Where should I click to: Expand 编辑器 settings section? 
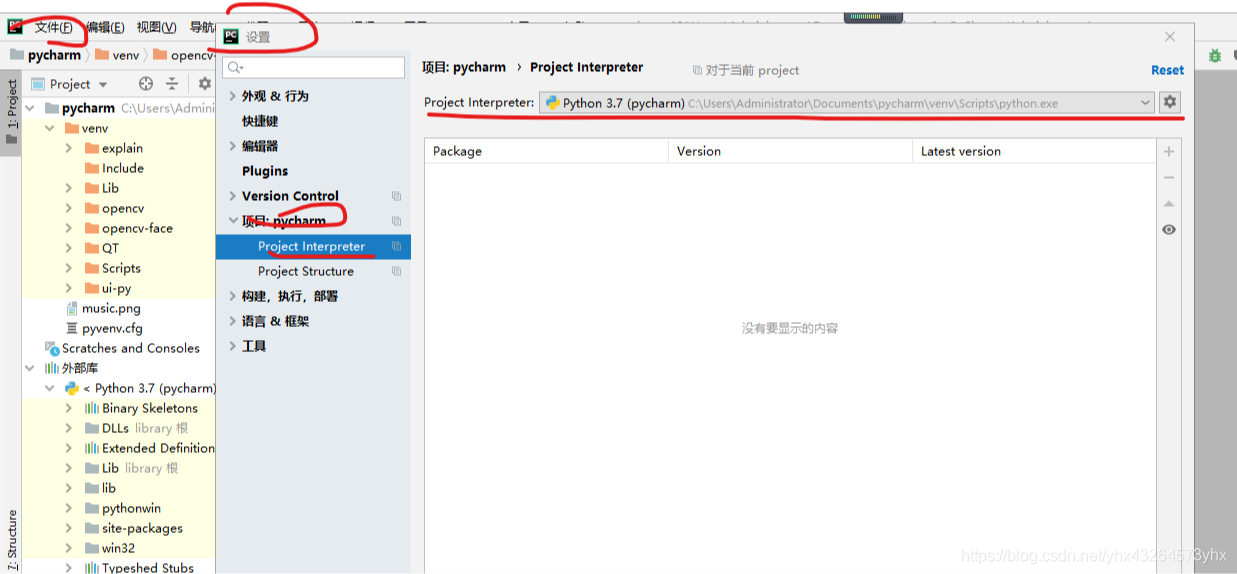pos(233,146)
